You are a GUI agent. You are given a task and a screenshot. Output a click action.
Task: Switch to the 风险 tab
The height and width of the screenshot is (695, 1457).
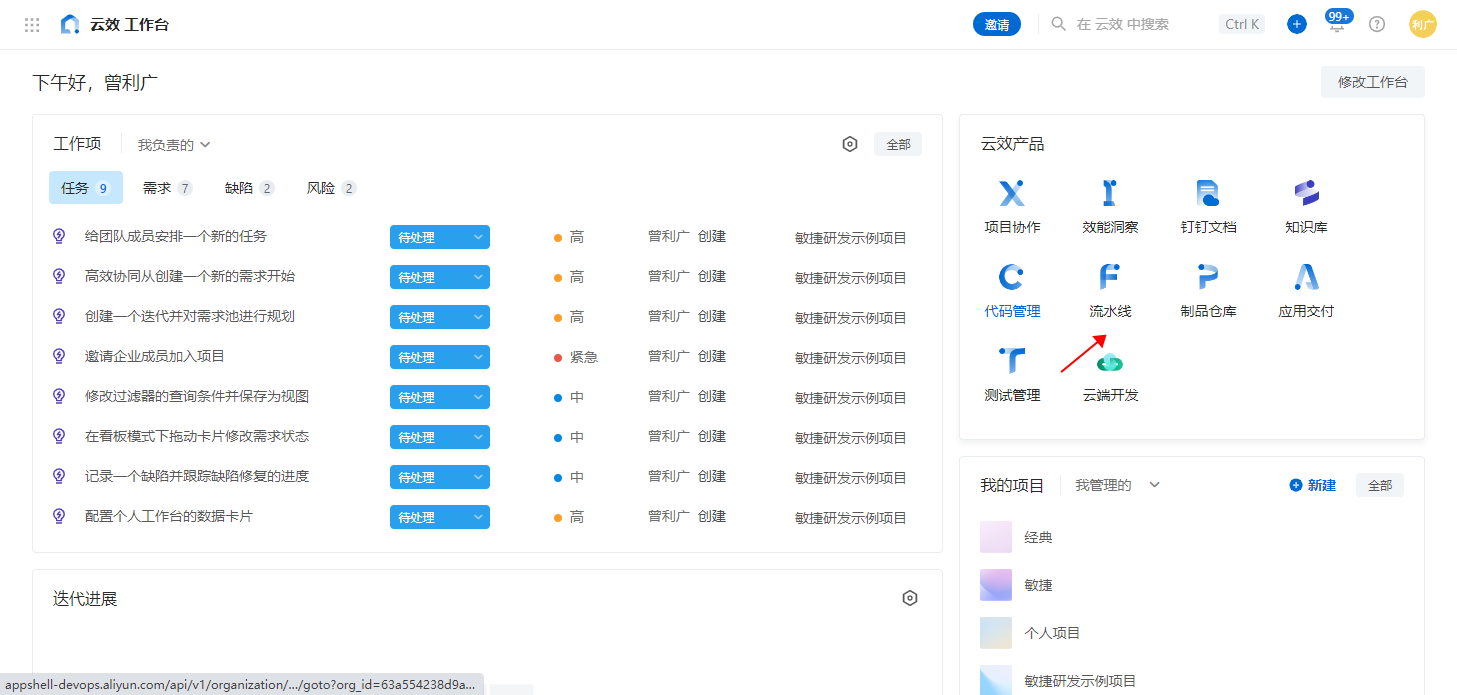tap(331, 188)
